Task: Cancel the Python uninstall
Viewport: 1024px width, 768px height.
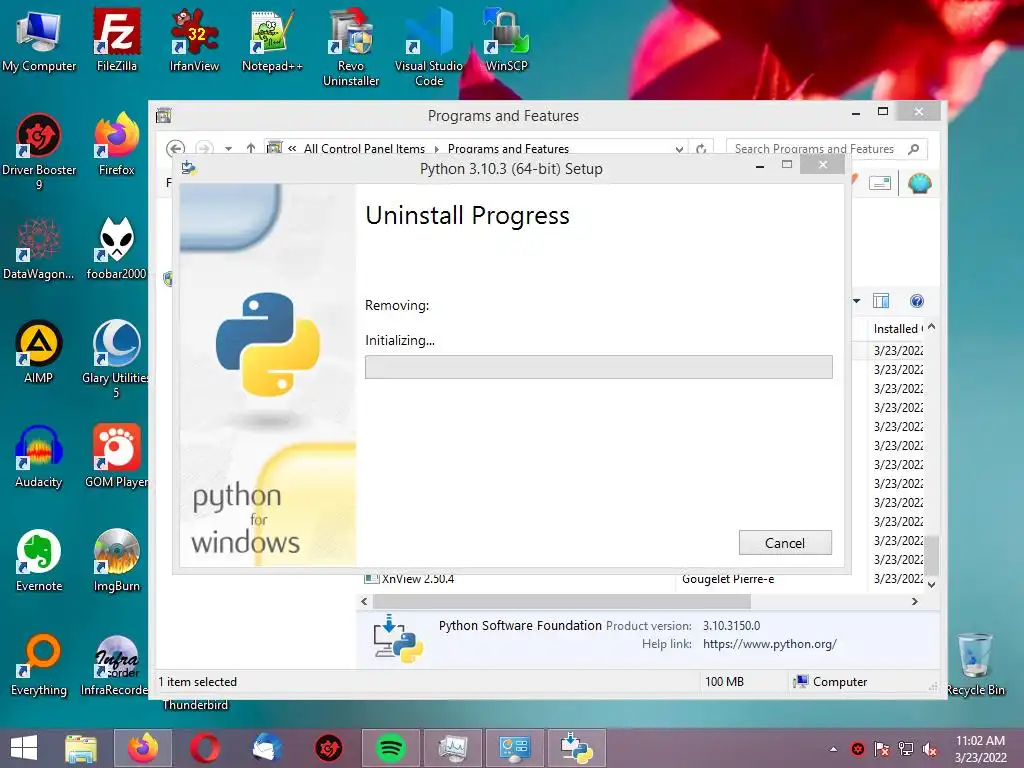Action: 785,543
